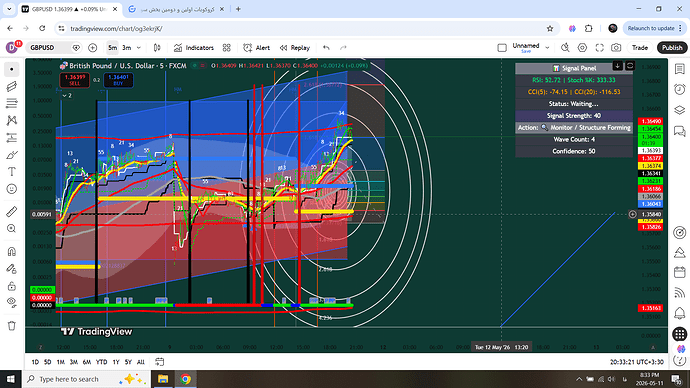Viewport: 690px width, 388px height.
Task: Select the All date range
Action: click(141, 362)
